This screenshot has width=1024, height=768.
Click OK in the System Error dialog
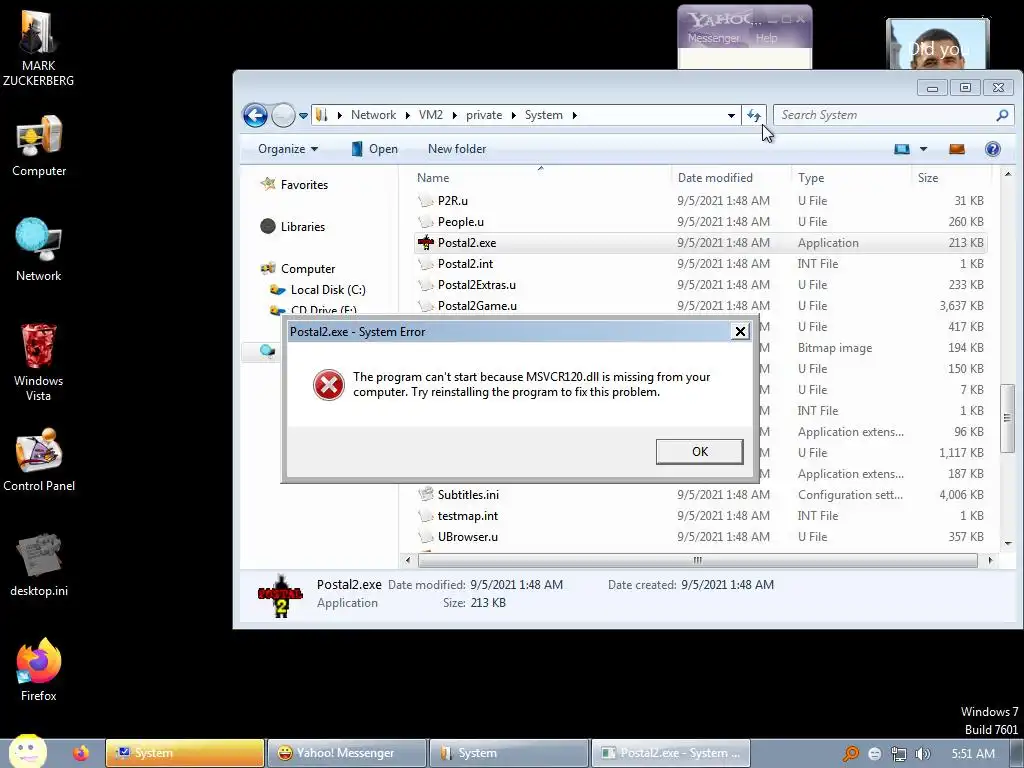699,451
